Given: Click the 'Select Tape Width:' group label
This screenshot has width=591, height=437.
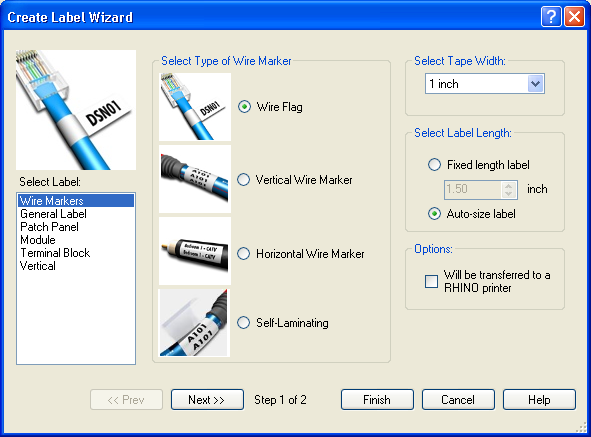Looking at the screenshot, I should (x=460, y=61).
